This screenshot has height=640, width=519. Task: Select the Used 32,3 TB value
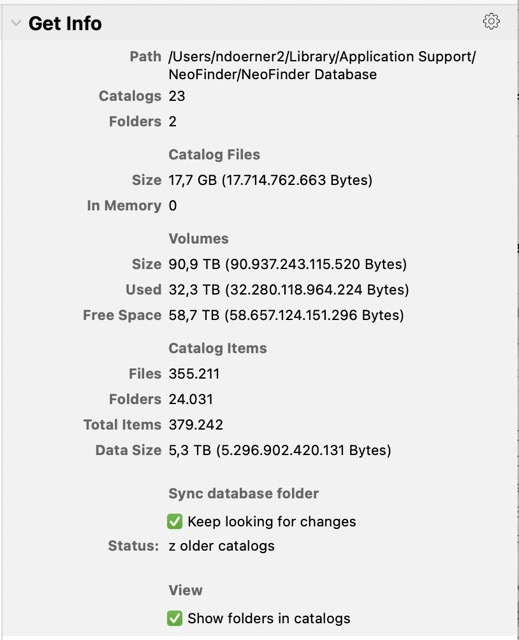pyautogui.click(x=289, y=290)
